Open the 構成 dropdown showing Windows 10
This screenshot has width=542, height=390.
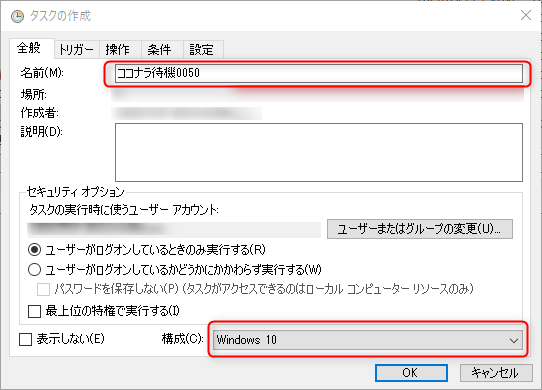tap(368, 340)
